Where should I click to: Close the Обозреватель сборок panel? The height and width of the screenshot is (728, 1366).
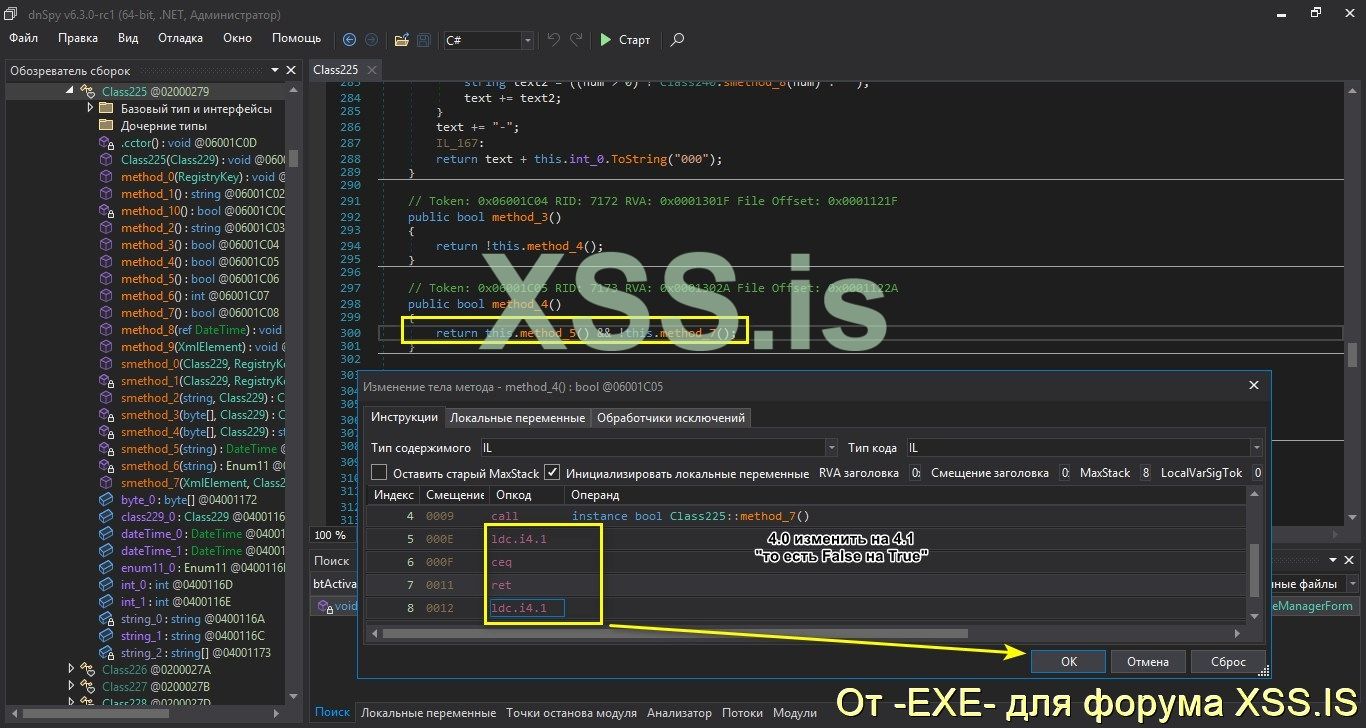pos(291,71)
